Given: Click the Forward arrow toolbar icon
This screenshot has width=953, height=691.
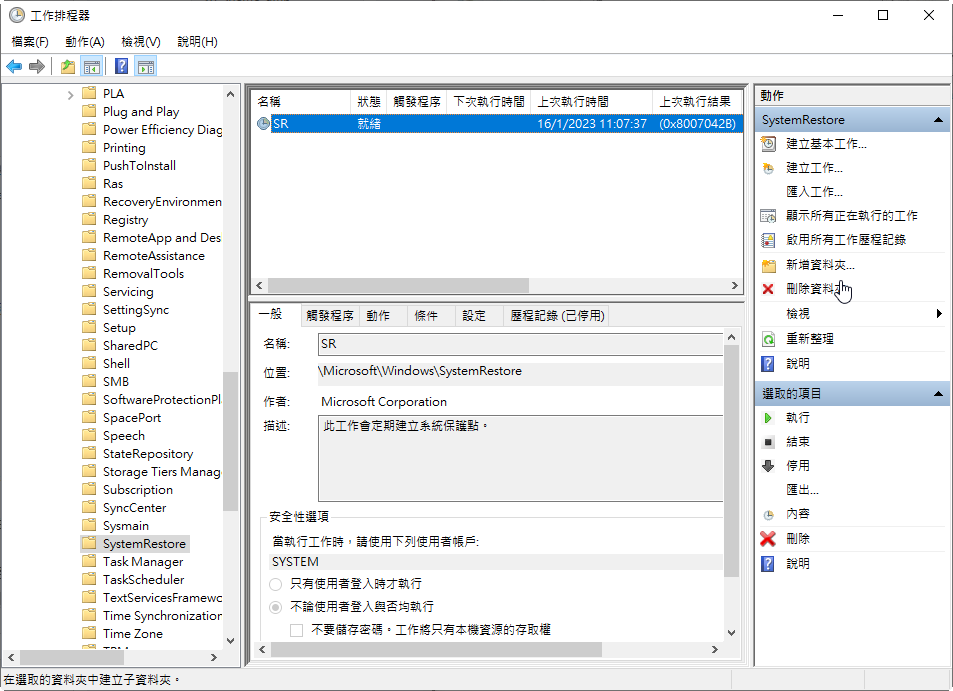Looking at the screenshot, I should coord(36,66).
